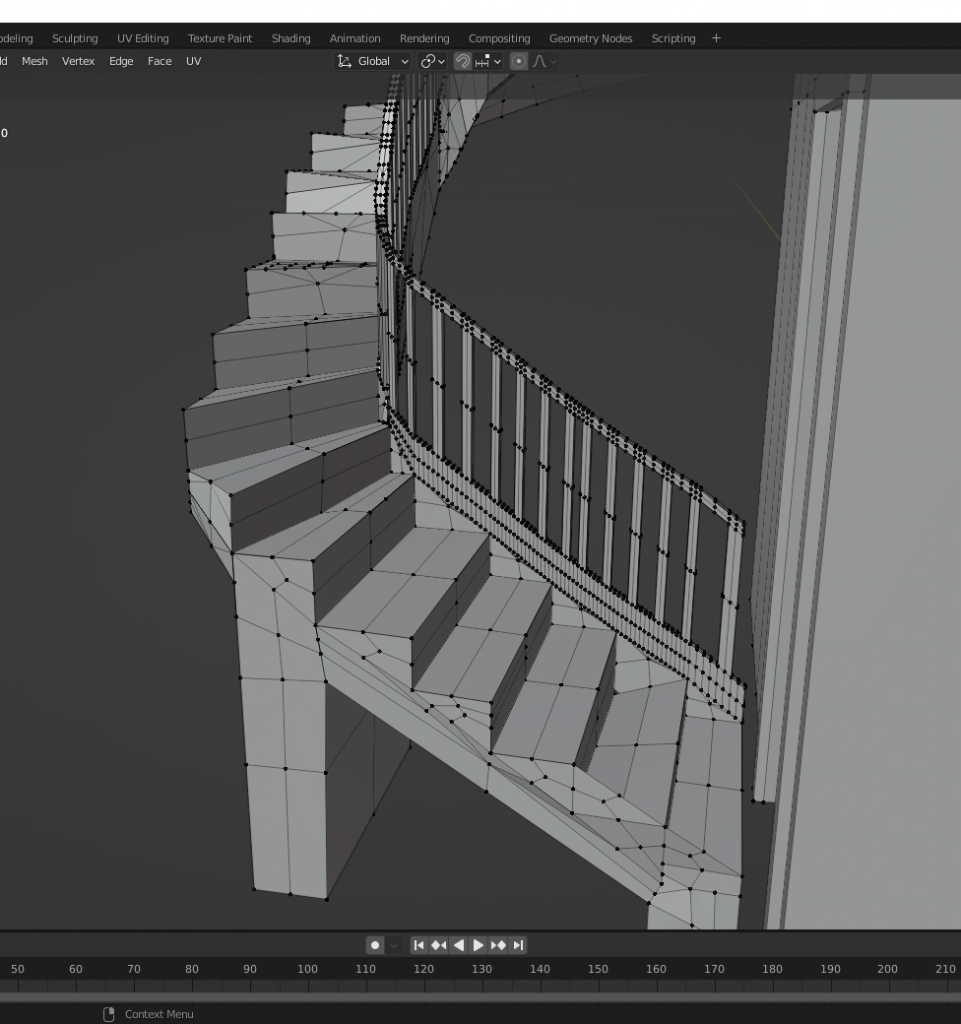Expand the auto keyframing options dropdown
This screenshot has height=1024, width=961.
(x=394, y=945)
